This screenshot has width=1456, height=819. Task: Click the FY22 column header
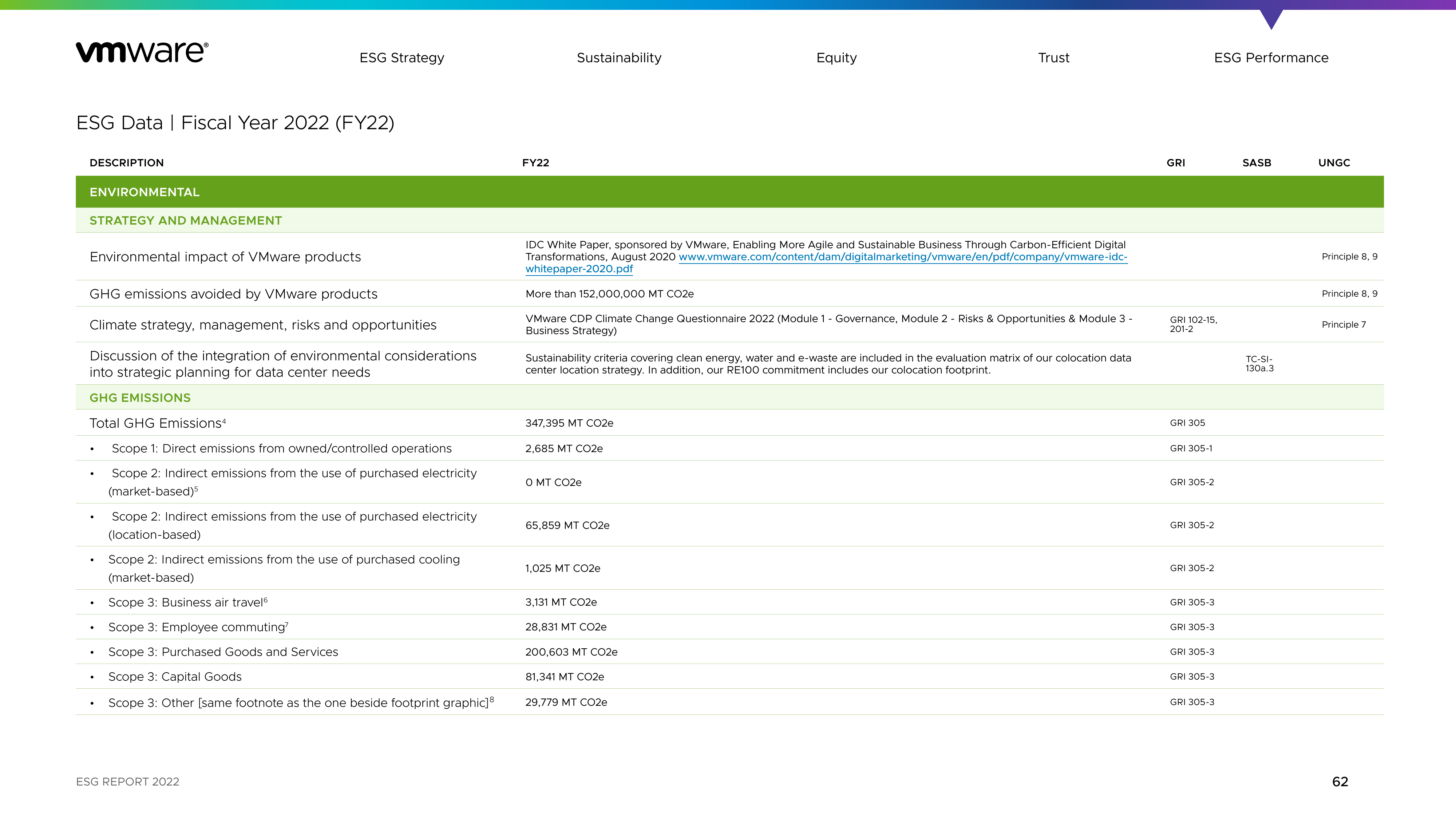[535, 163]
